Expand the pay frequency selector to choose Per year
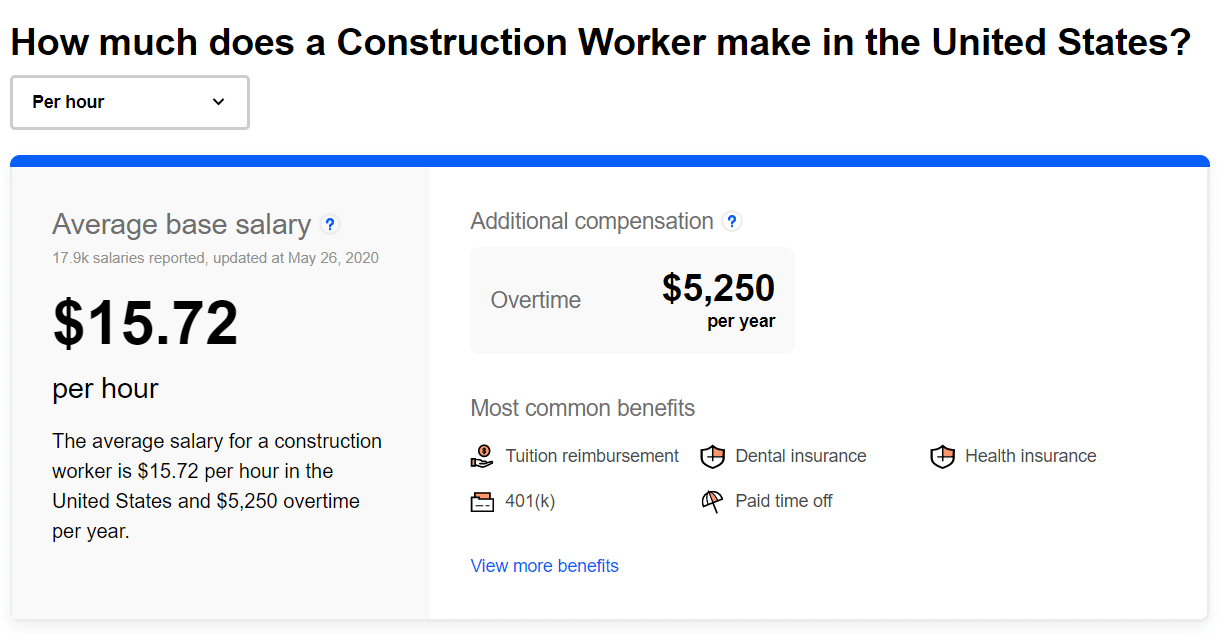The width and height of the screenshot is (1220, 634). [129, 102]
